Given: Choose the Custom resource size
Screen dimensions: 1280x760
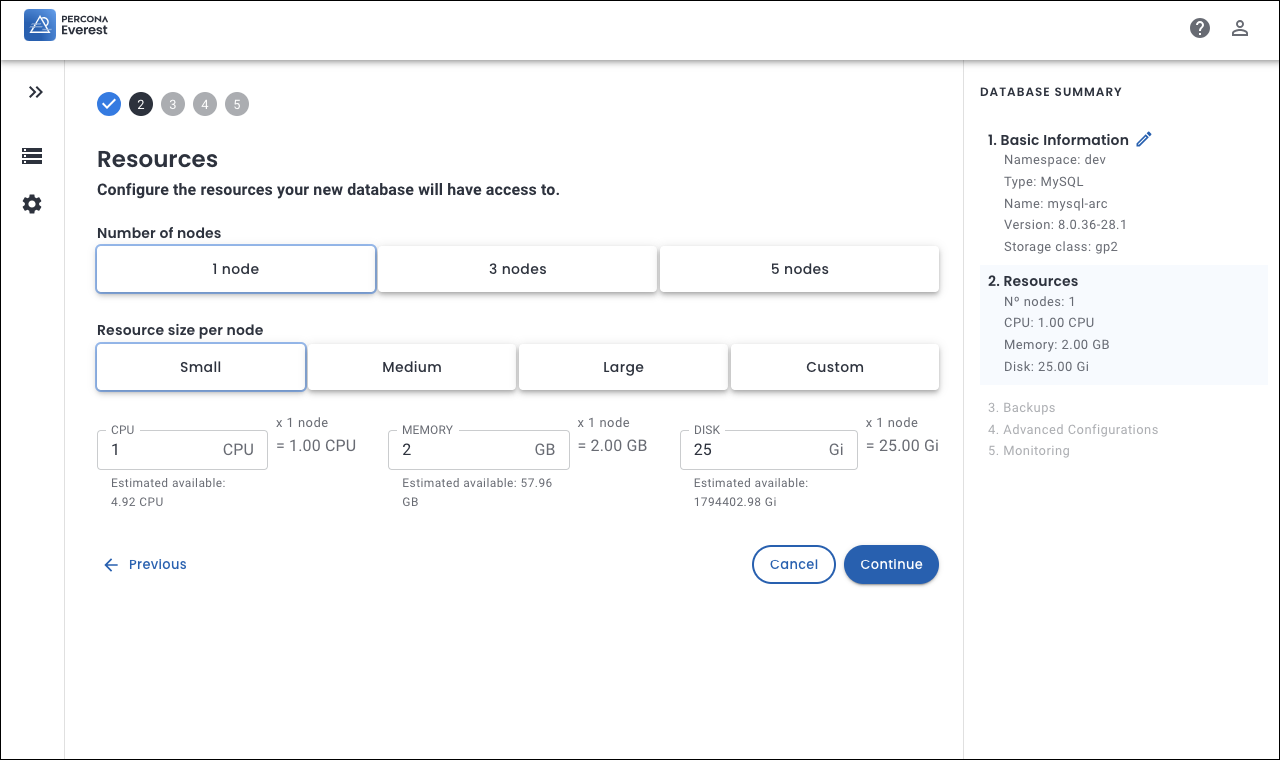Looking at the screenshot, I should click(x=834, y=367).
